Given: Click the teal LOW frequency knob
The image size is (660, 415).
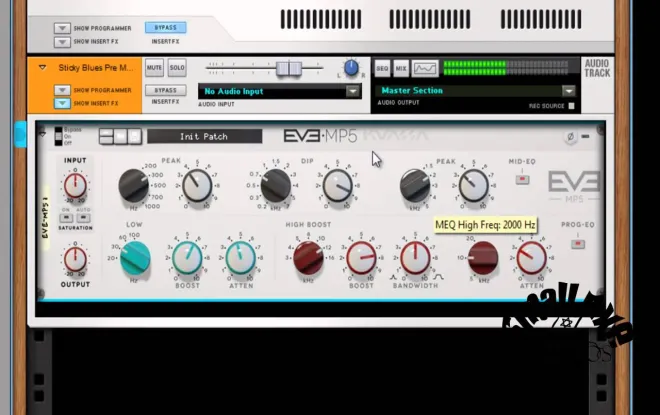Looking at the screenshot, I should click(135, 258).
